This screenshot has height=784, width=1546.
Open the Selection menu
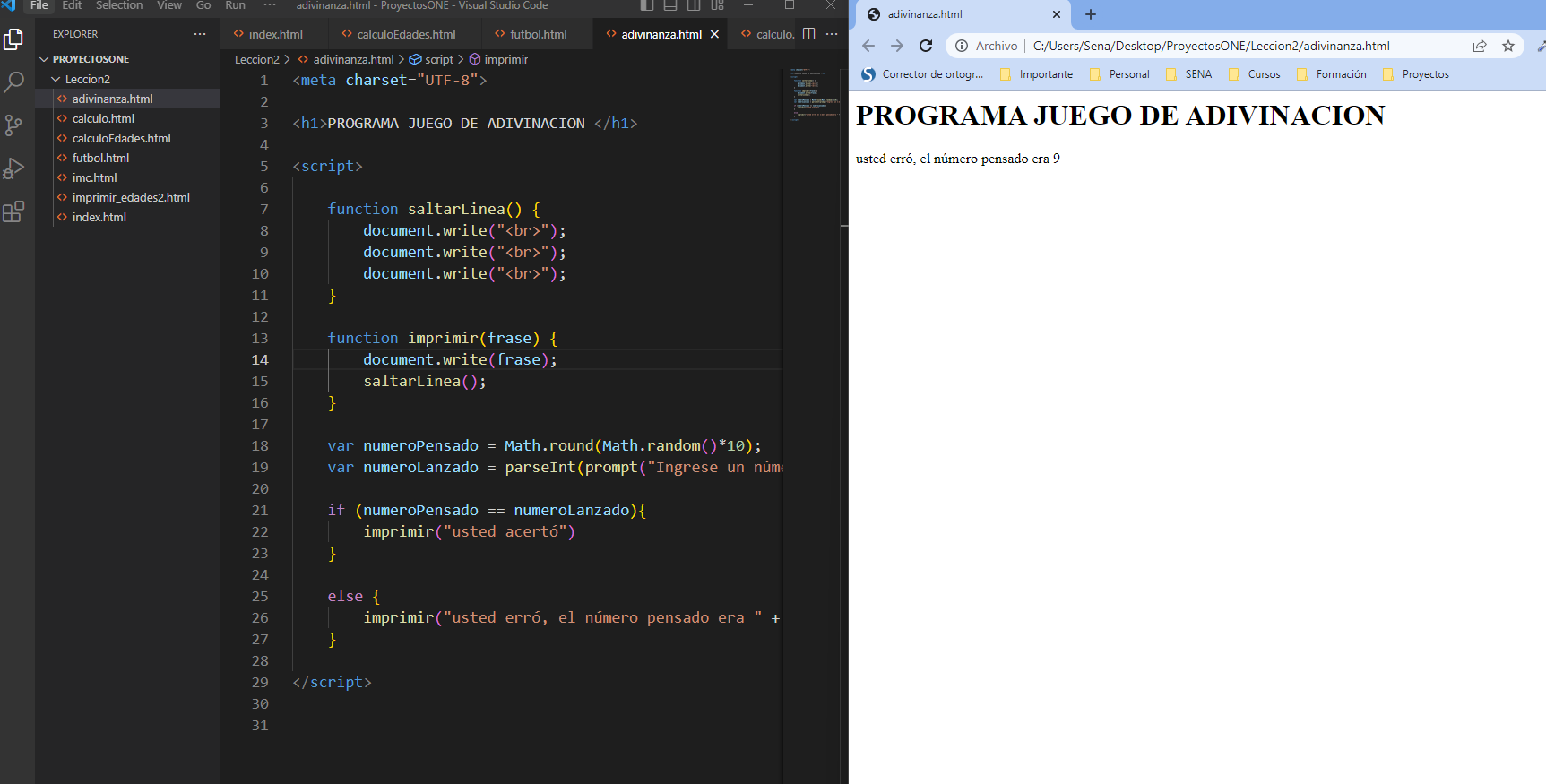pyautogui.click(x=119, y=5)
